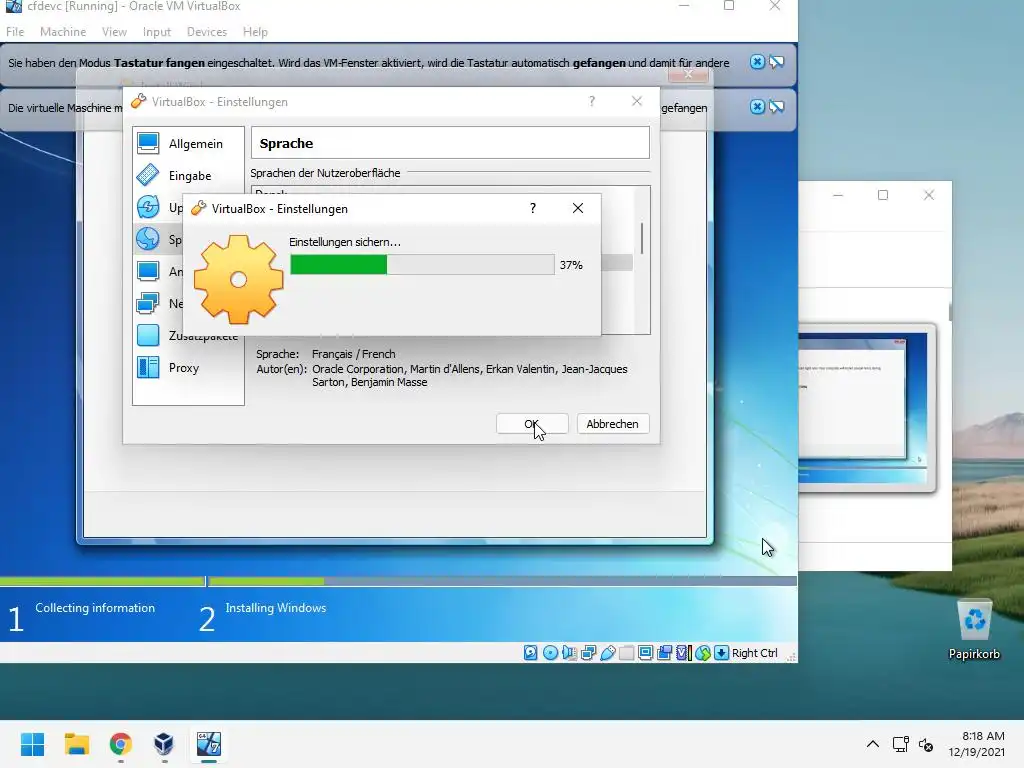Open the clock showing 8:18 AM
The width and height of the screenshot is (1024, 768).
coord(977,744)
